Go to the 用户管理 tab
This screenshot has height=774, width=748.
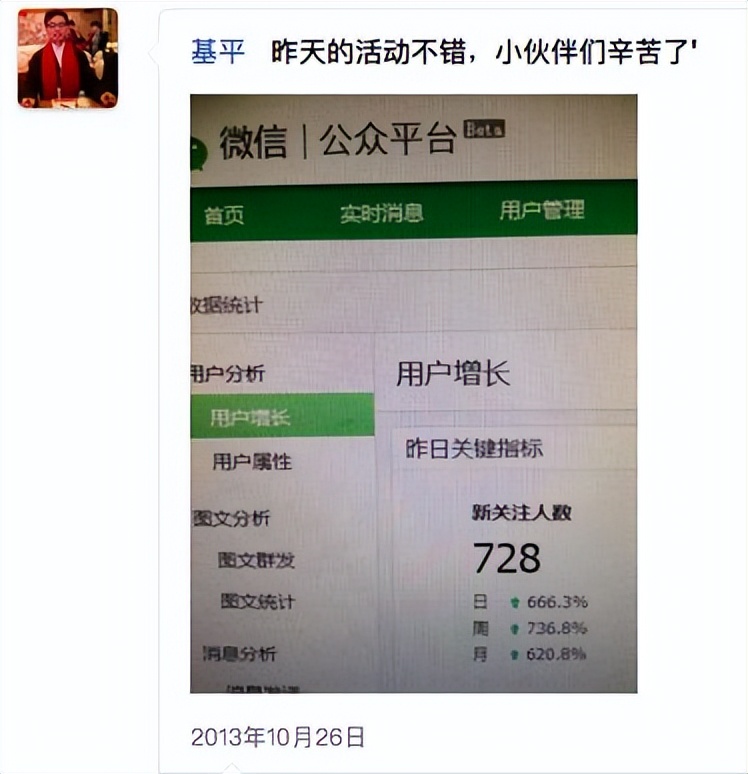(542, 210)
